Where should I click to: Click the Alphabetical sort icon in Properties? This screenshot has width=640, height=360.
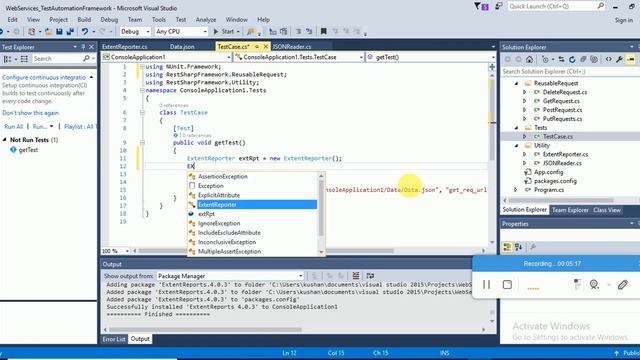coord(518,247)
